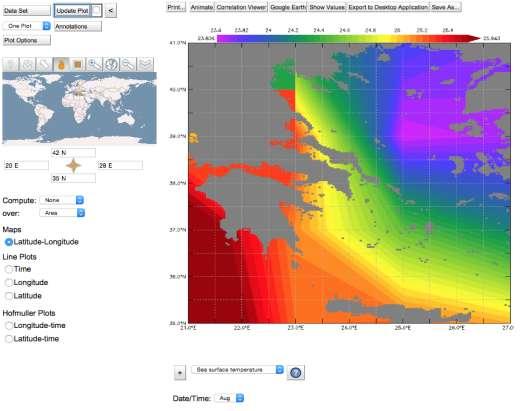Image resolution: width=524 pixels, height=411 pixels.
Task: Click the south latitude field showing 35 N
Action: (x=73, y=178)
